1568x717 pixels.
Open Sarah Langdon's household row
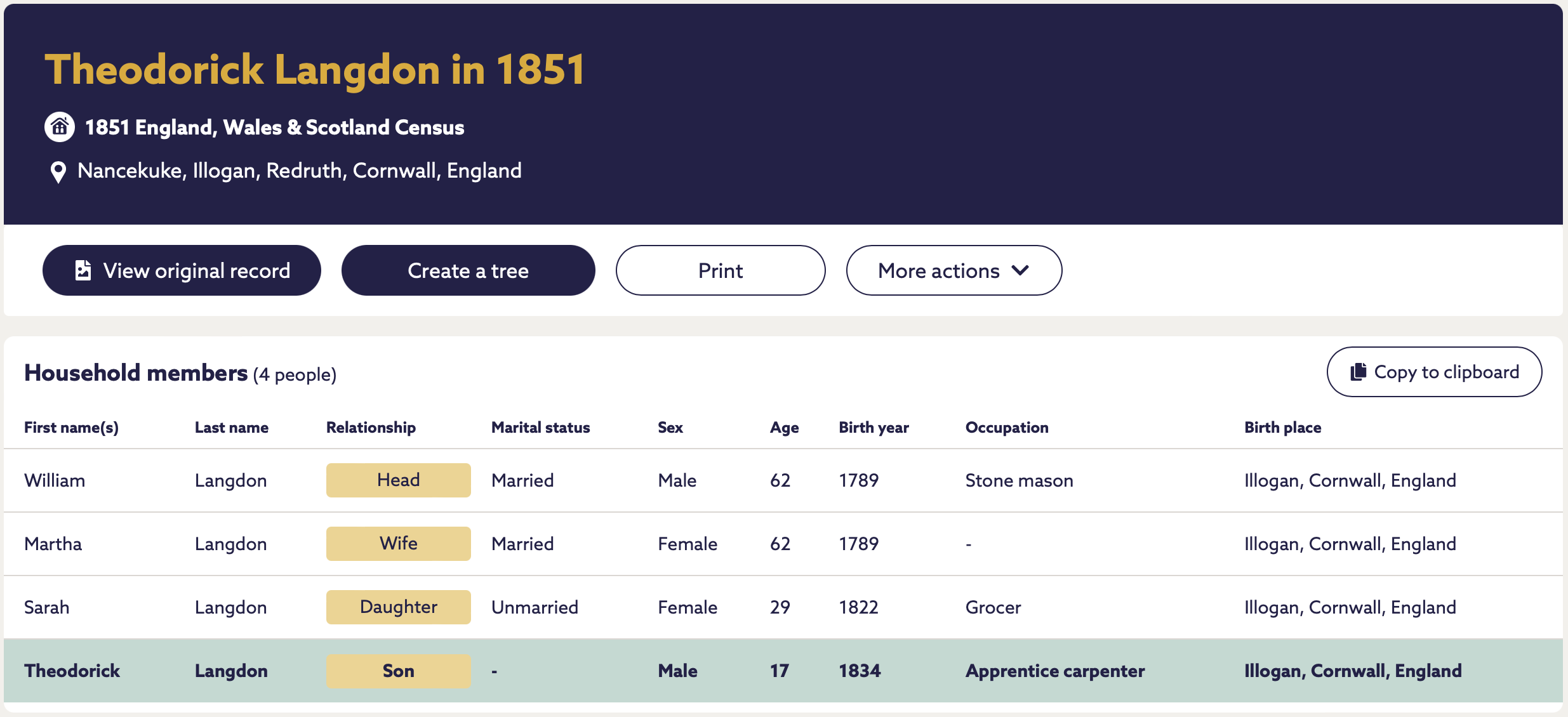click(x=783, y=607)
